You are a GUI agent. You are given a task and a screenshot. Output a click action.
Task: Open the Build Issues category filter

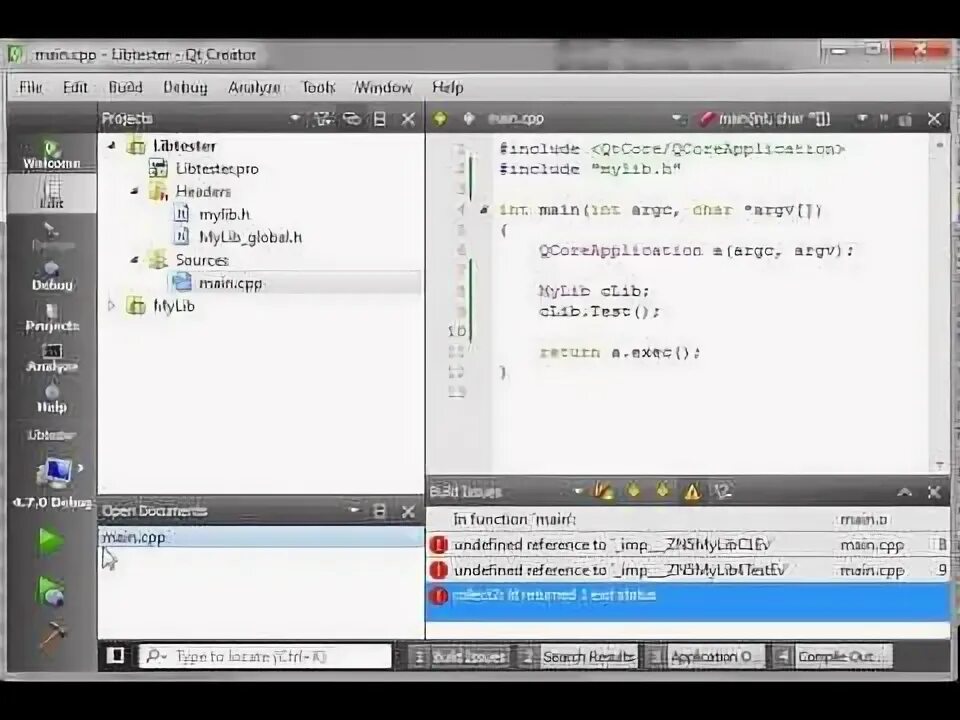pyautogui.click(x=723, y=491)
